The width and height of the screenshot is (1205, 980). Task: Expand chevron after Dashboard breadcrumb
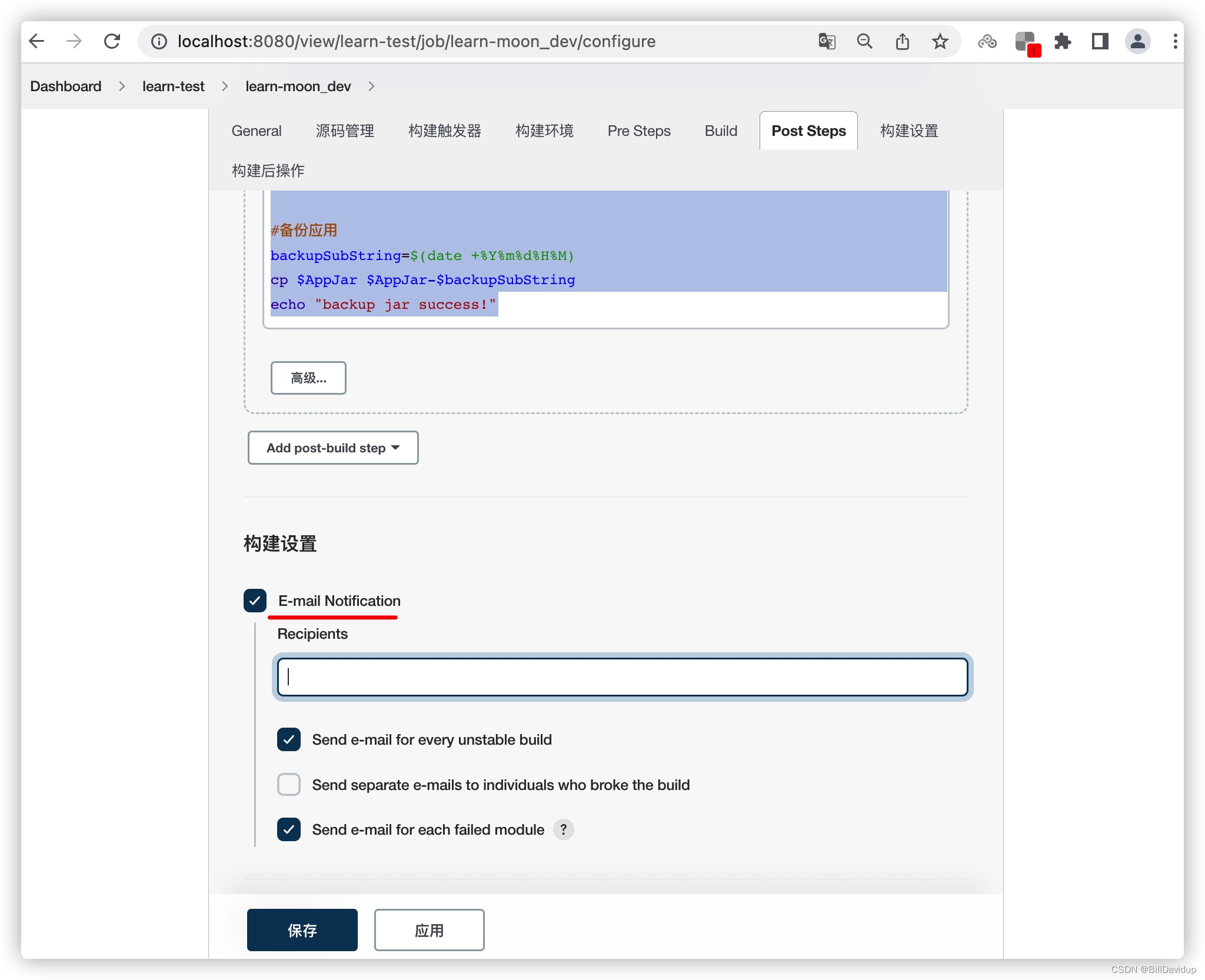(x=122, y=86)
